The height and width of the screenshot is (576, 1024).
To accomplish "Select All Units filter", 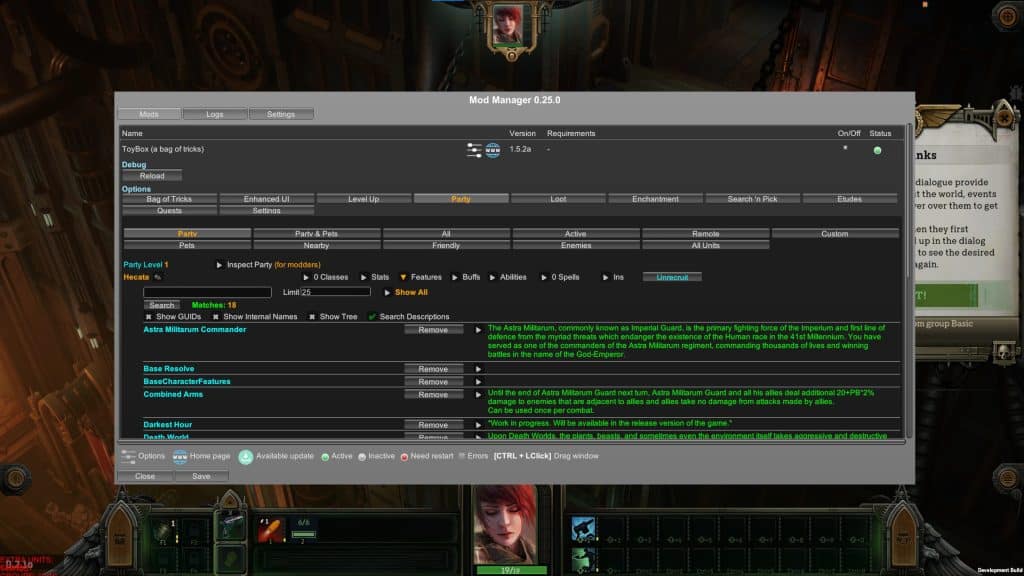I will [705, 246].
